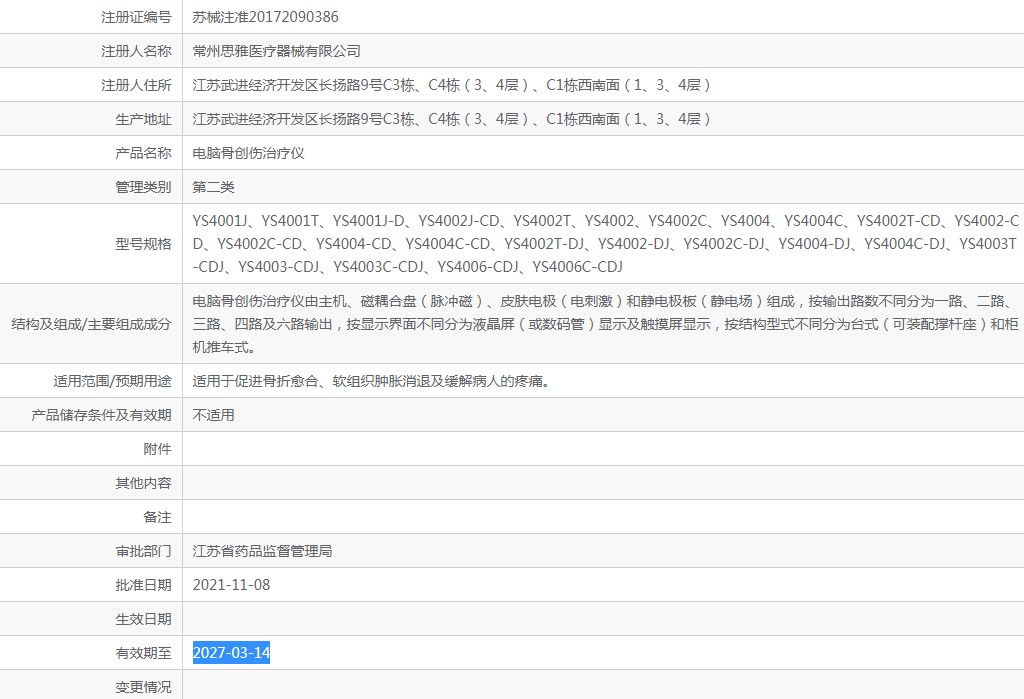Click the 其他内容 label
This screenshot has height=699, width=1024.
[x=143, y=483]
